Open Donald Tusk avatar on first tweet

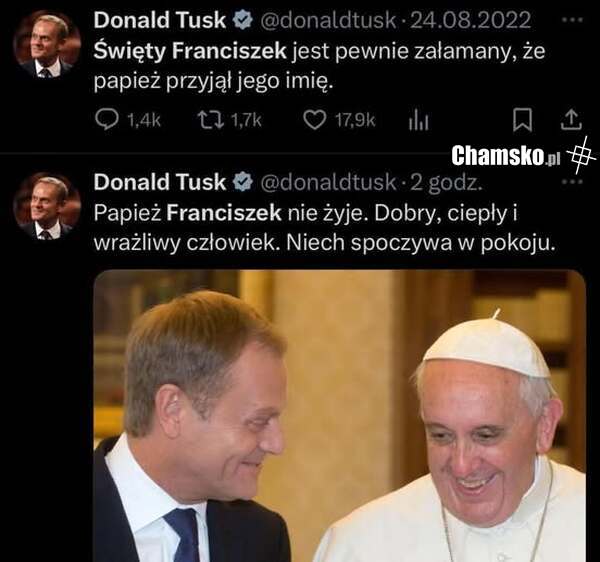(x=47, y=44)
